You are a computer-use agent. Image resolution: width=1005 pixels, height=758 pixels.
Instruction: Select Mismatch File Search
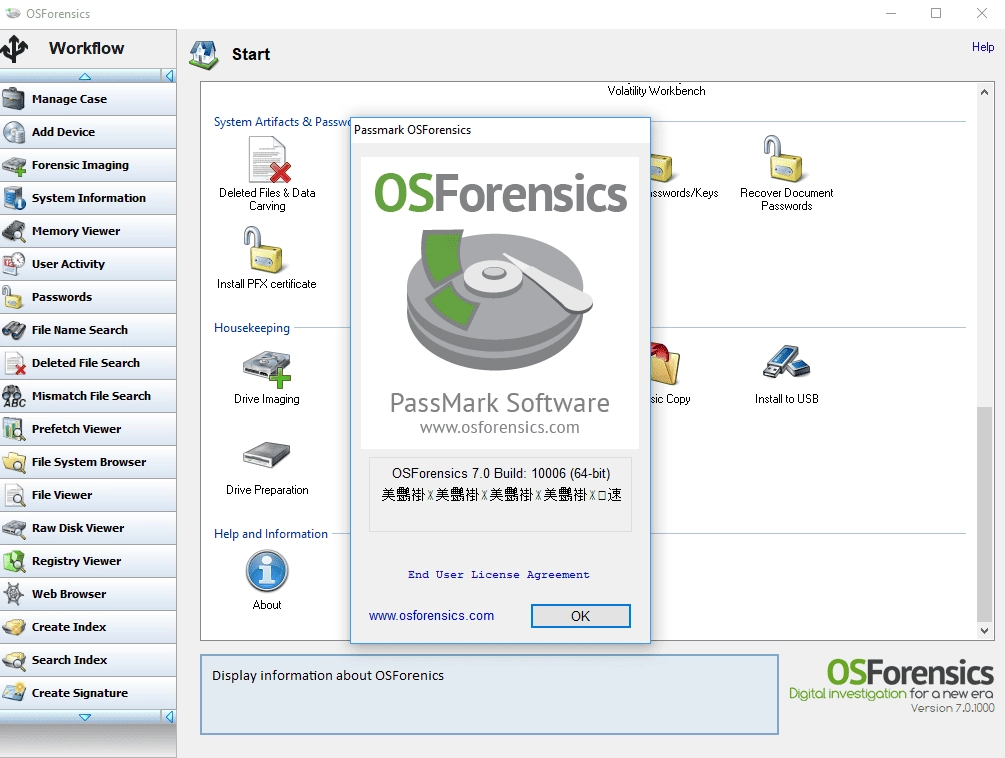click(88, 396)
